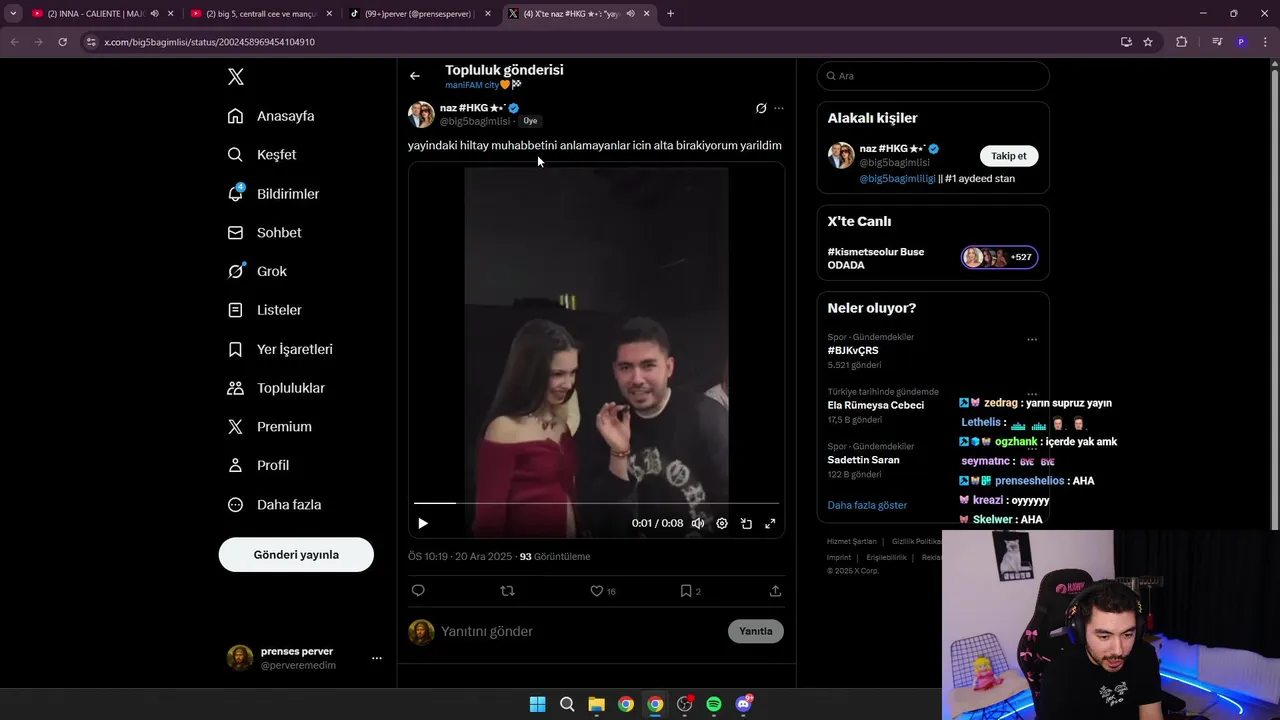Viewport: 1280px width, 720px height.
Task: Open Premium in the sidebar
Action: tap(269, 427)
